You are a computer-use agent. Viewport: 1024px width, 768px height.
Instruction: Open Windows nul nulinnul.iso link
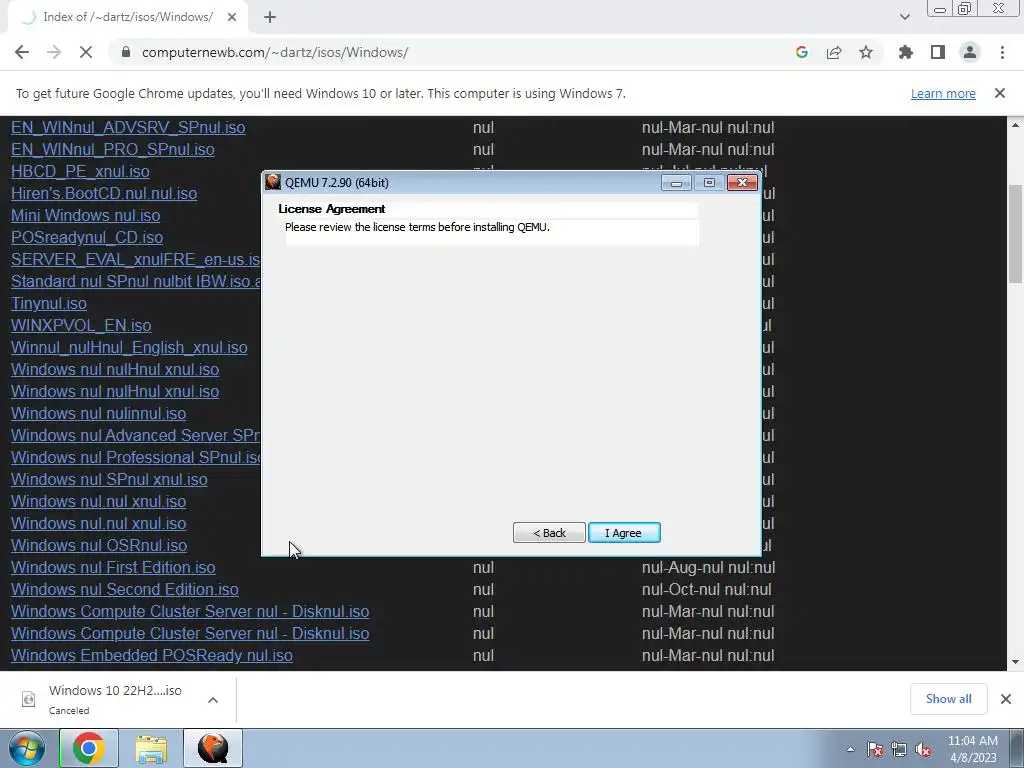pyautogui.click(x=99, y=413)
